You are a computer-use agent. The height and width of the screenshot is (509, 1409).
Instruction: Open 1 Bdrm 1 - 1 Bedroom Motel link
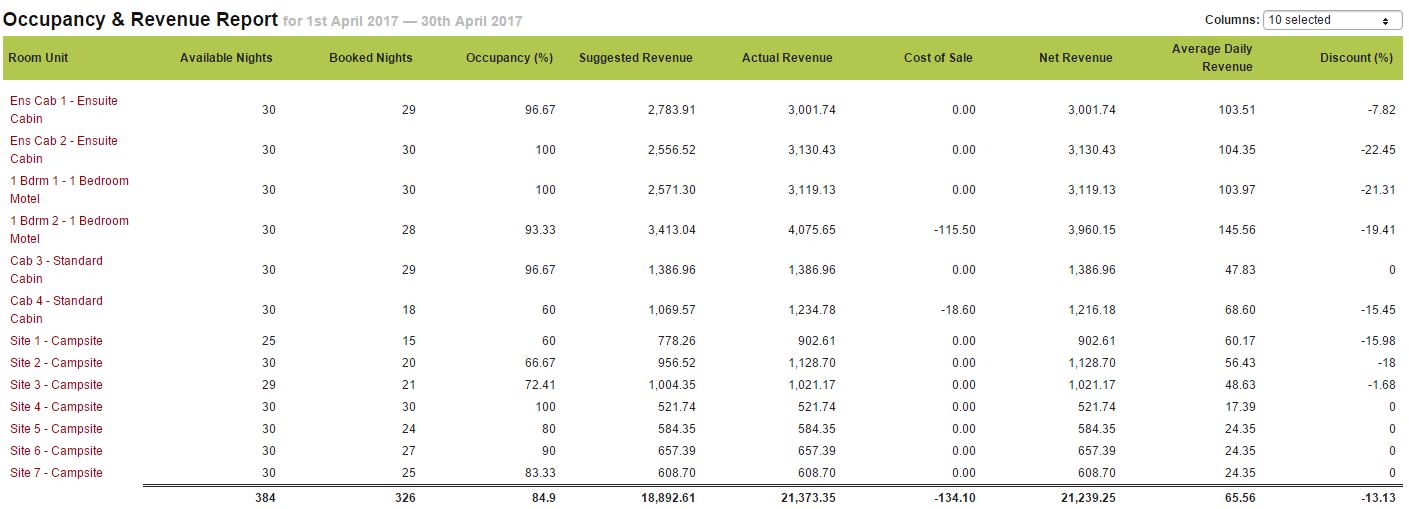click(x=69, y=190)
